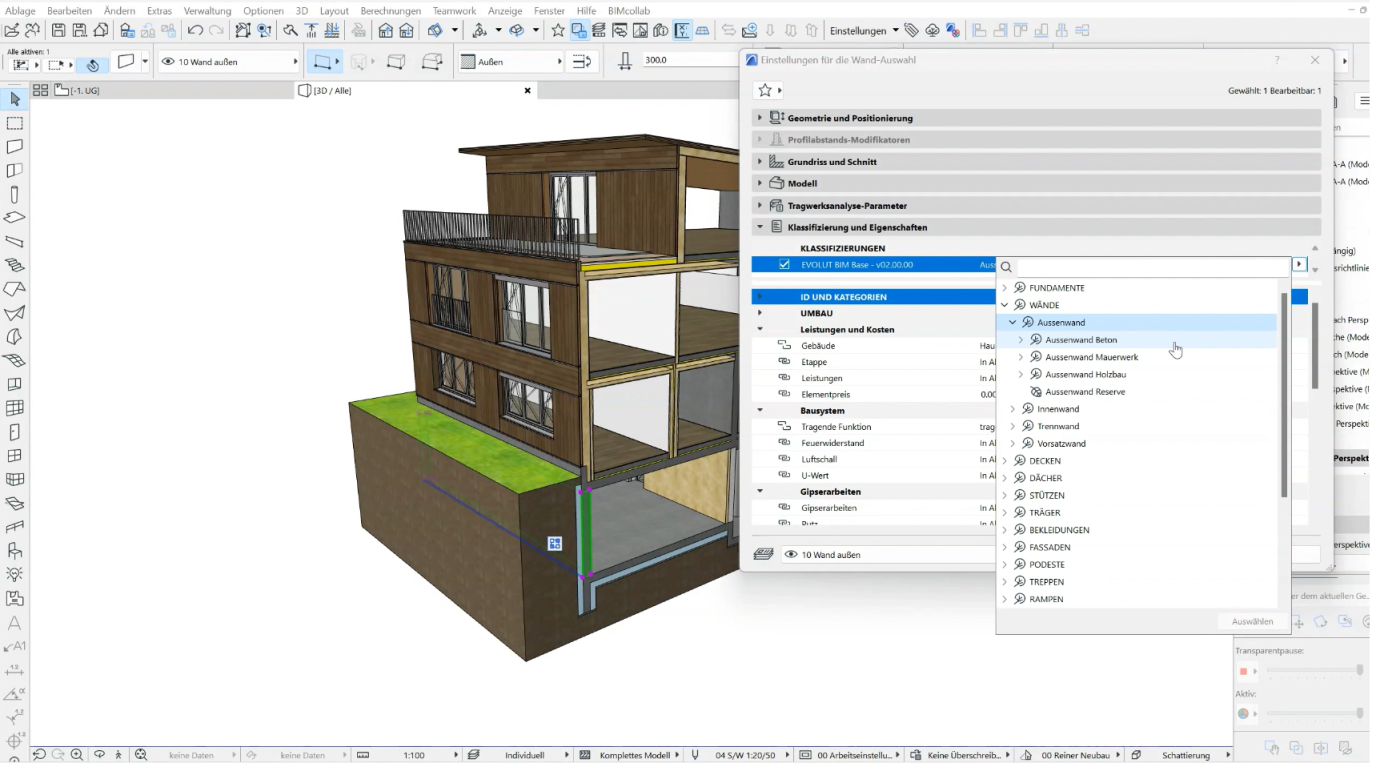Select Aussenwand Mauerwerk classification
This screenshot has width=1376, height=763.
click(x=1091, y=357)
